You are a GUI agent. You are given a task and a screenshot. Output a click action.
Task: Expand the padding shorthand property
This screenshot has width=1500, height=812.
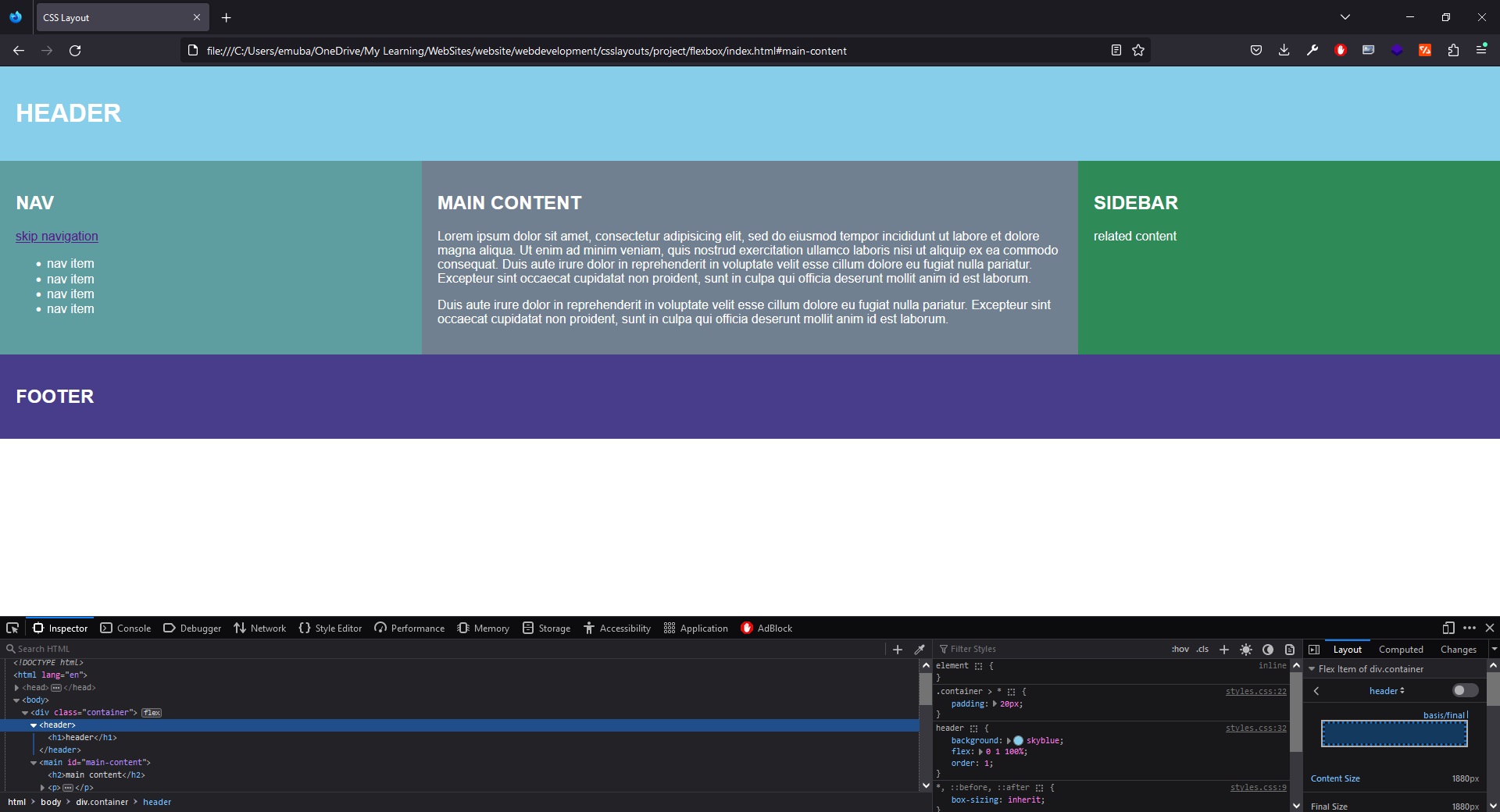click(x=995, y=704)
